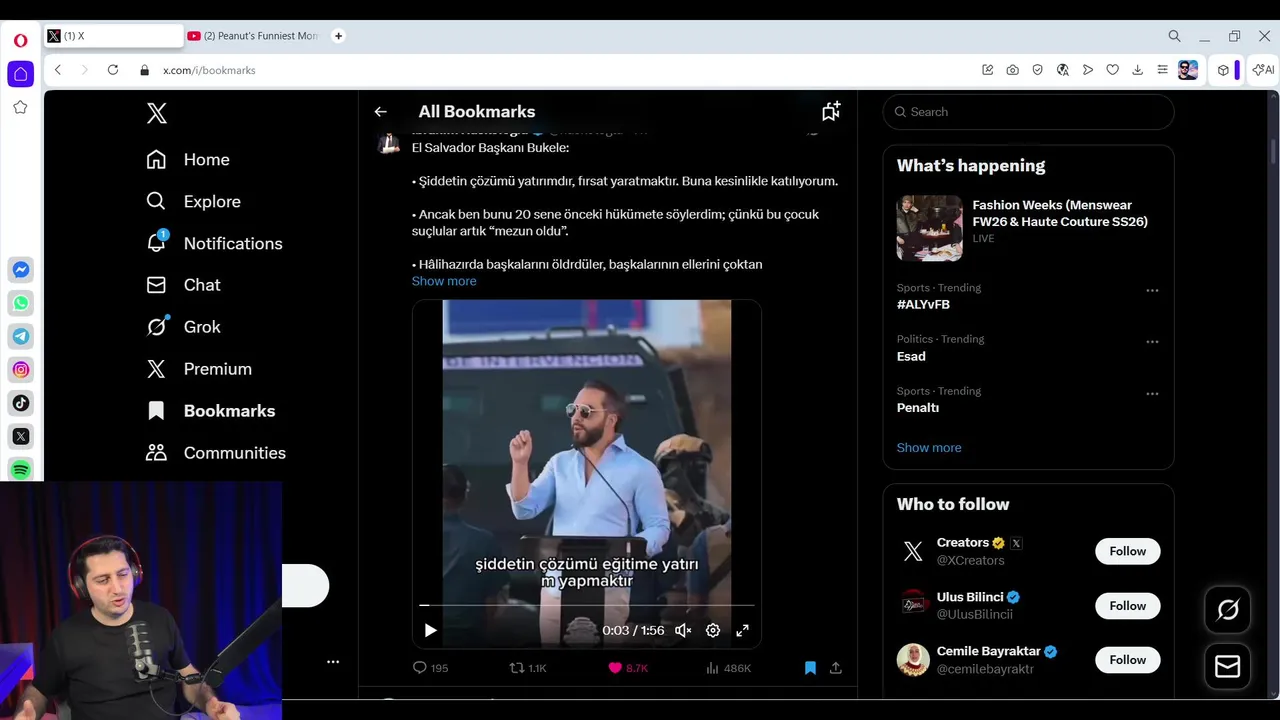Open Explore in X navigation

194,202
